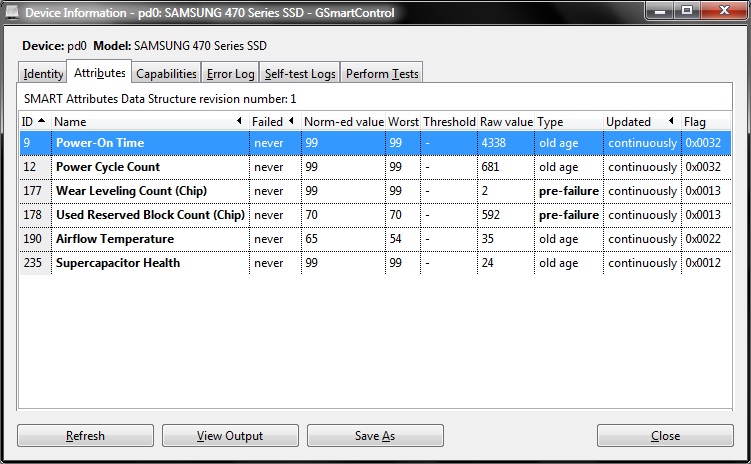Select the Power Cycle Count row
Viewport: 751px width, 464px height.
[376, 167]
